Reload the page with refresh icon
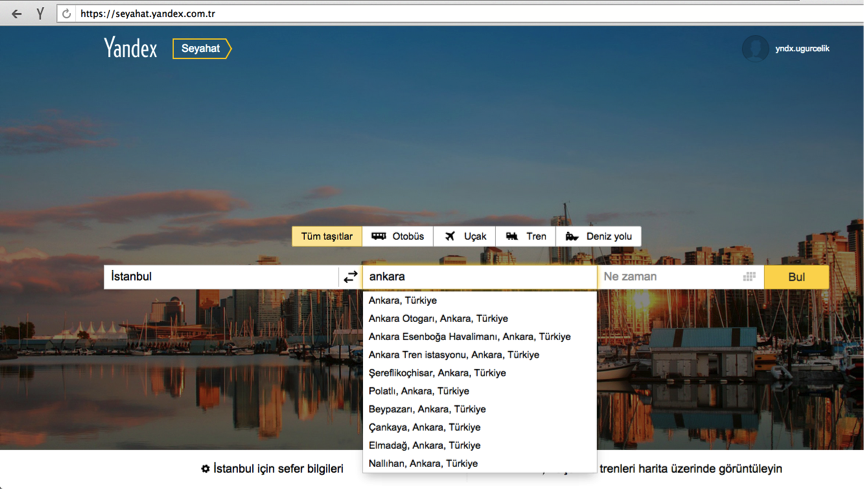Image resolution: width=864 pixels, height=489 pixels. 67,14
